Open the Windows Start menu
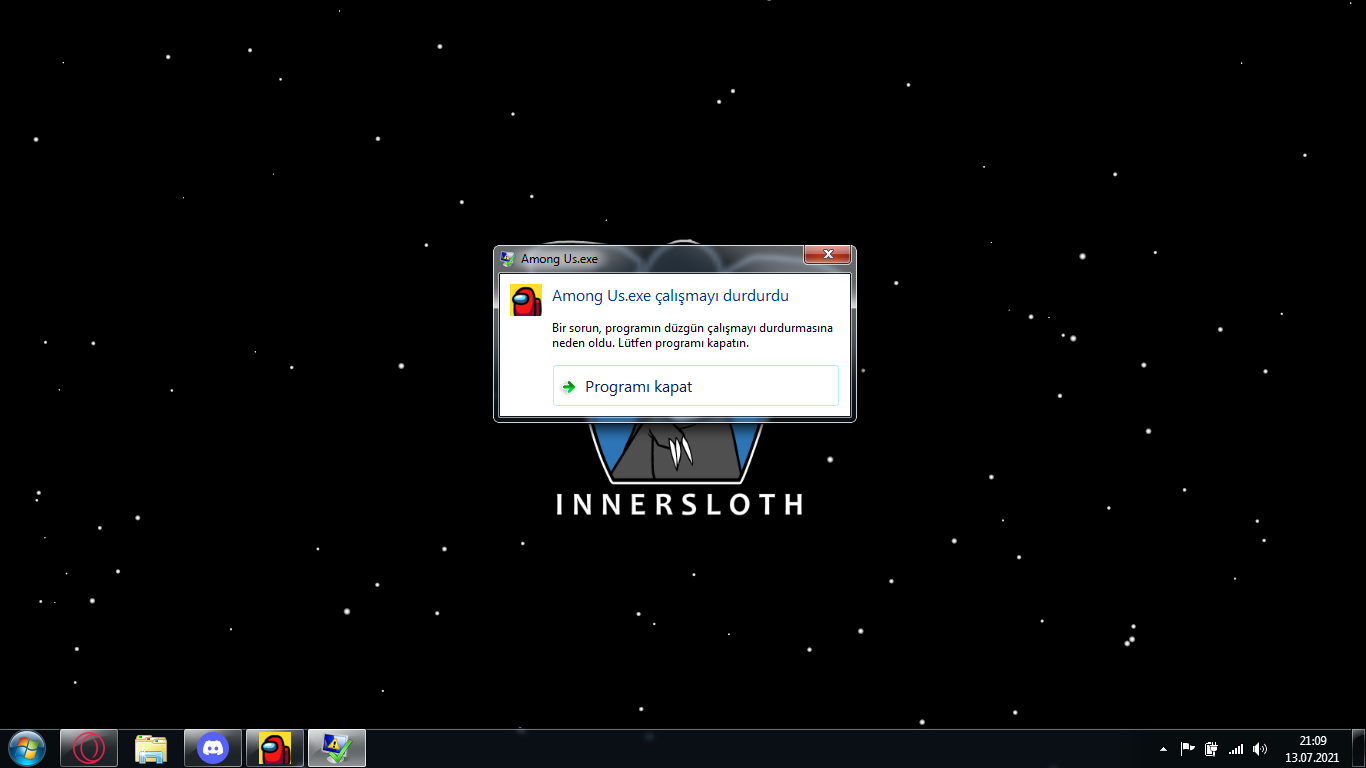The image size is (1366, 768). pyautogui.click(x=26, y=748)
